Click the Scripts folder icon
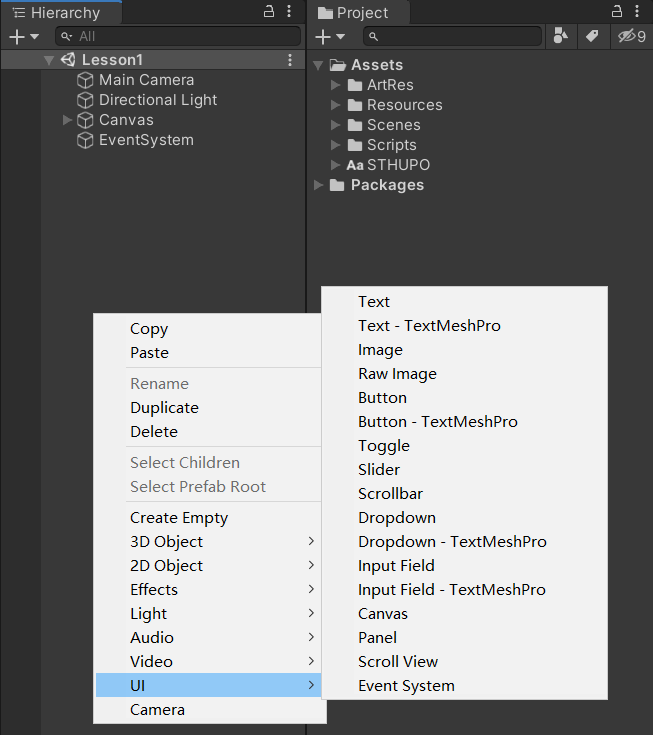 [x=355, y=145]
